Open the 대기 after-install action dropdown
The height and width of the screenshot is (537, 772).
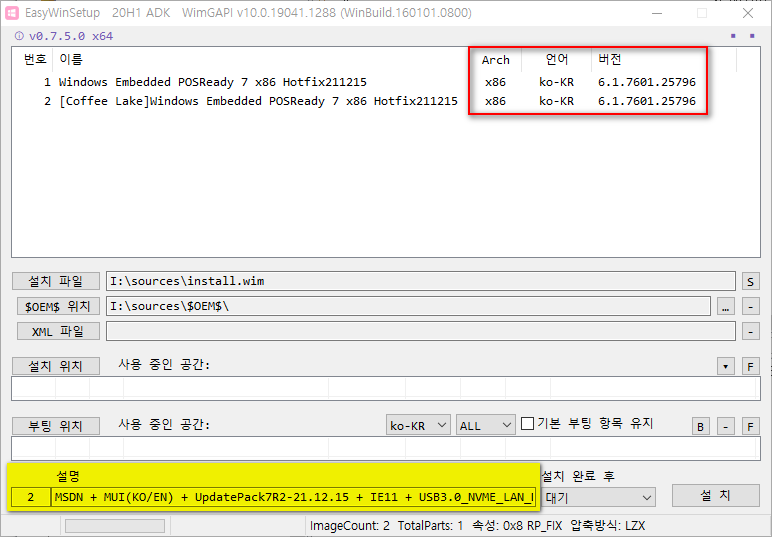[598, 498]
